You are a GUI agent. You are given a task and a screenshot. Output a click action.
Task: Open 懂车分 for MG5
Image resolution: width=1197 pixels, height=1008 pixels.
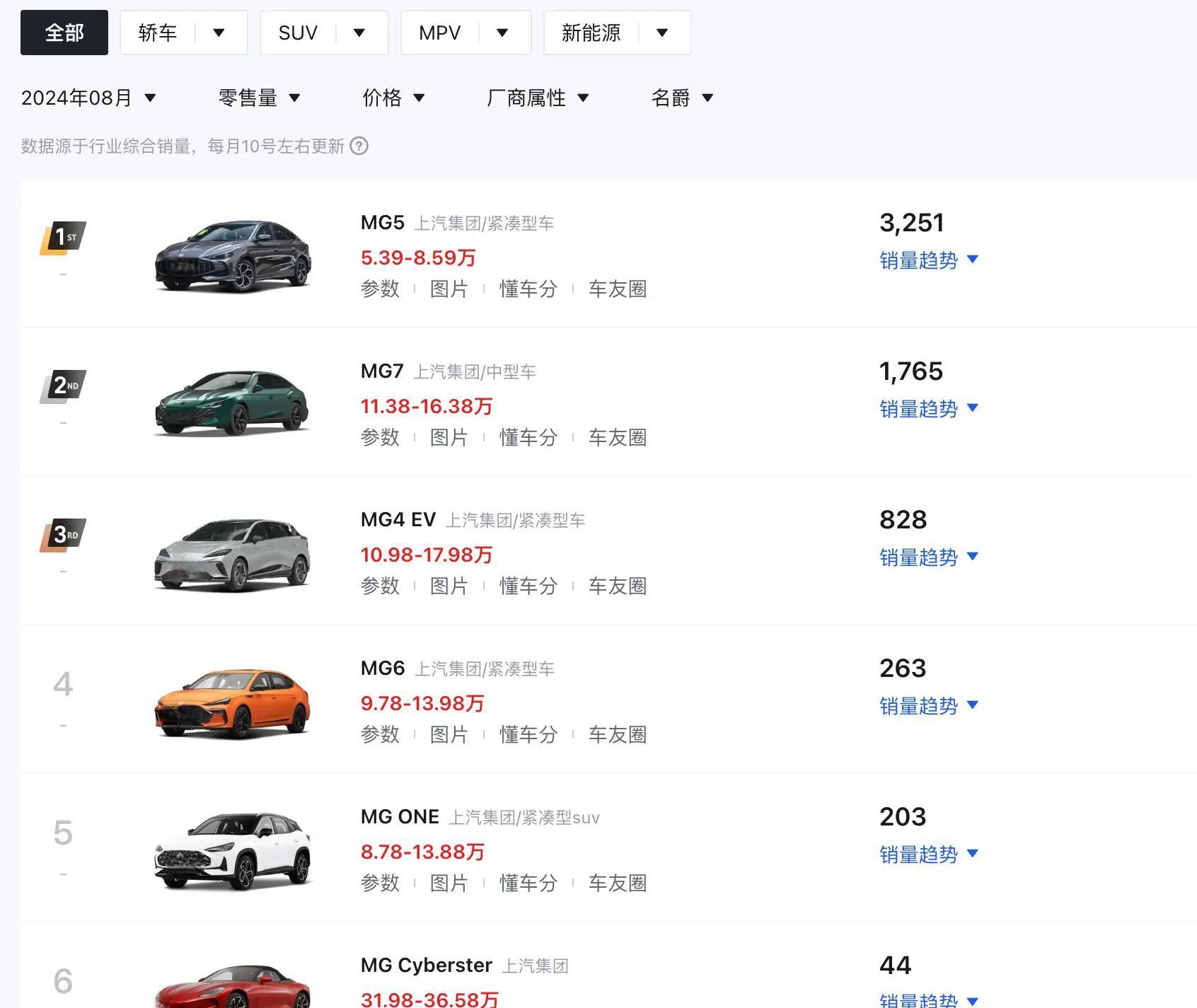click(528, 289)
